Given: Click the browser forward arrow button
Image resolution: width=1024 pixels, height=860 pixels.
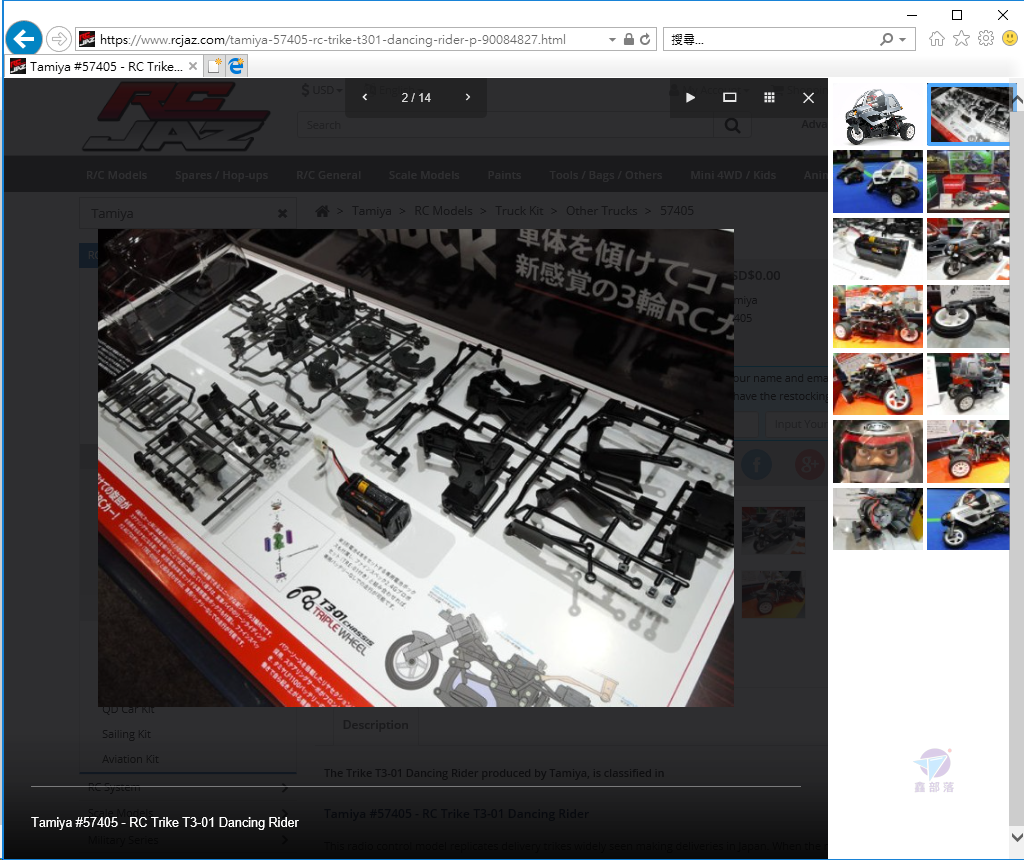Looking at the screenshot, I should 59,39.
